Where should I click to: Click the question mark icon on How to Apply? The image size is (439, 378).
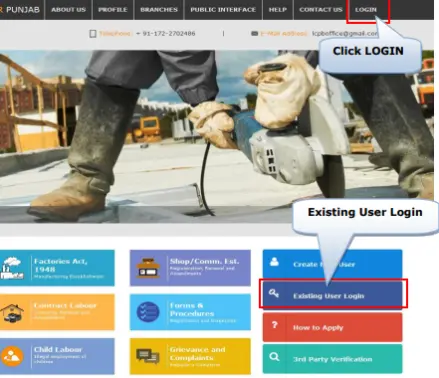click(x=274, y=325)
